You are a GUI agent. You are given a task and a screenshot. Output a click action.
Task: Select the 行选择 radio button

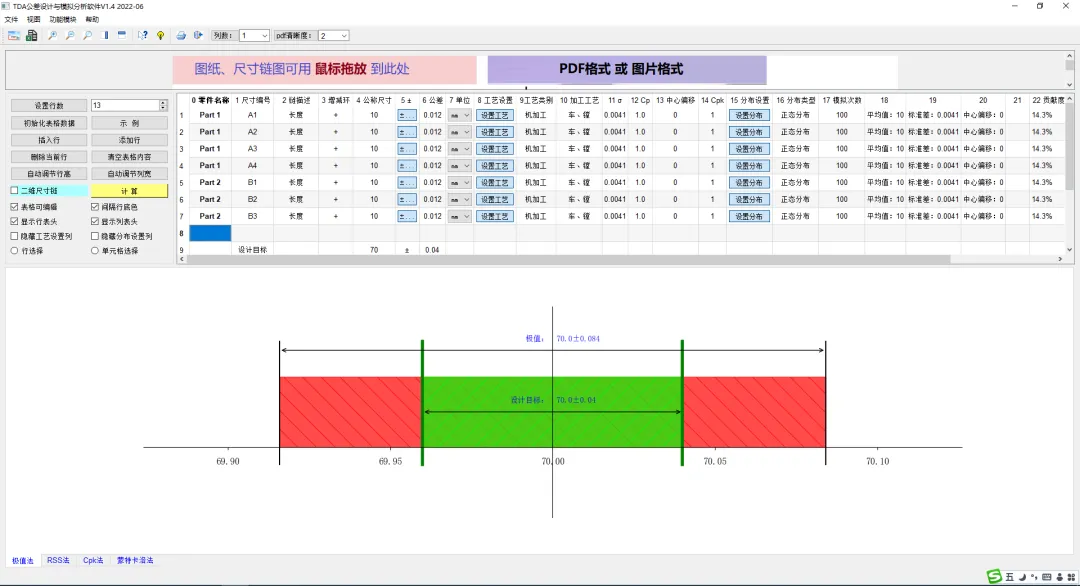14,251
